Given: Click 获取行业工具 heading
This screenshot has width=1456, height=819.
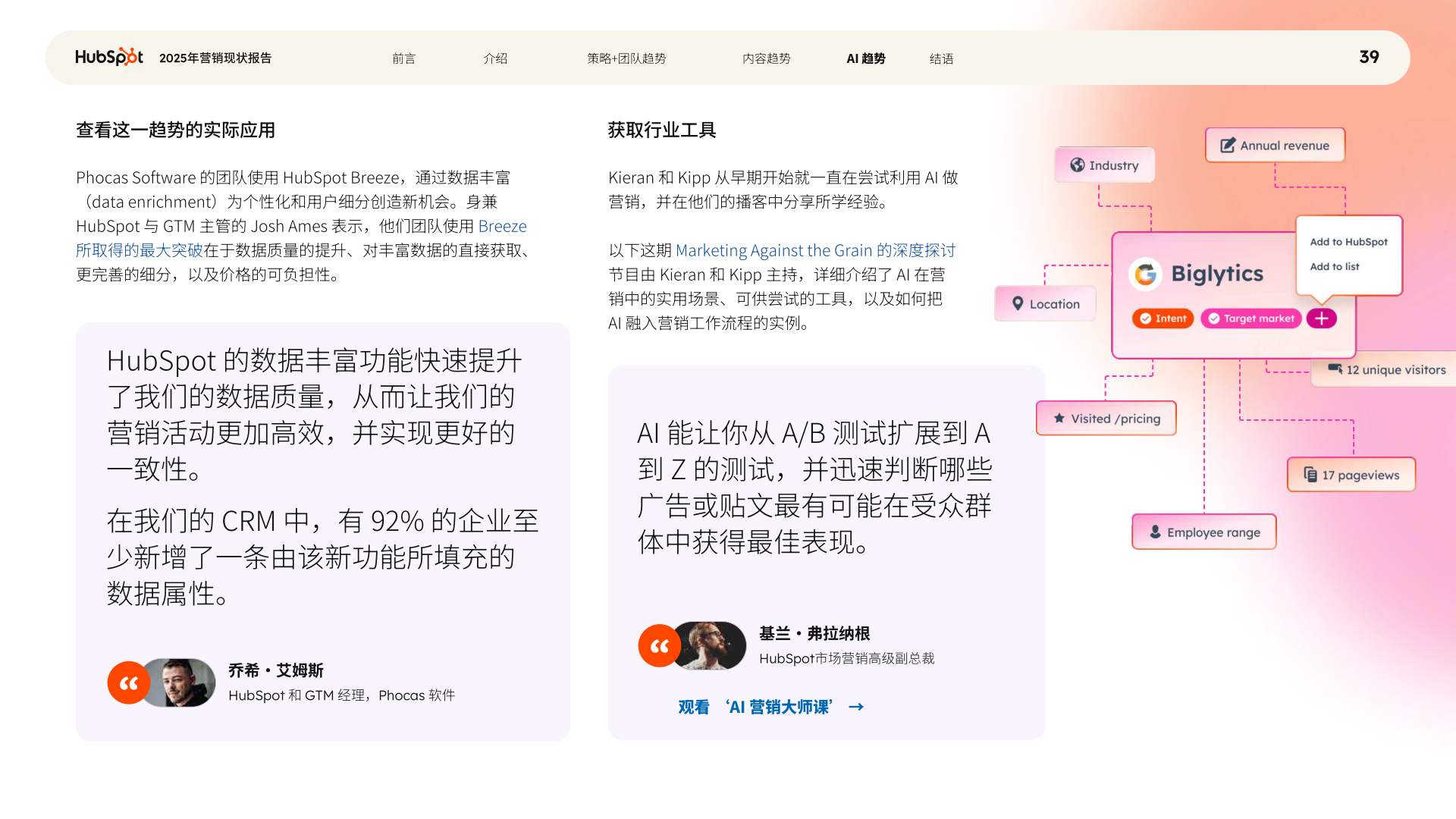Looking at the screenshot, I should pos(662,130).
